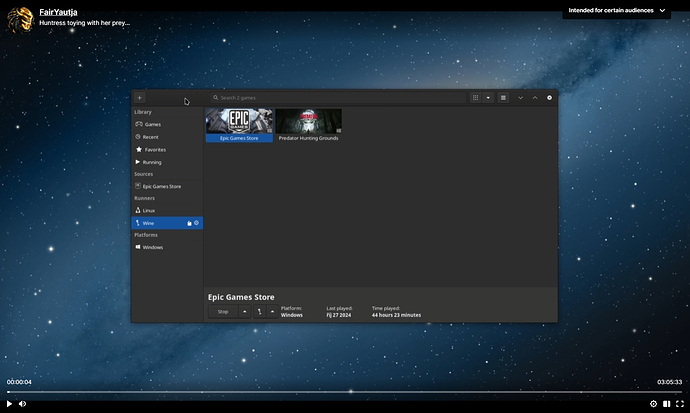
Task: Expand the arrow next to Wine button
Action: click(x=272, y=311)
